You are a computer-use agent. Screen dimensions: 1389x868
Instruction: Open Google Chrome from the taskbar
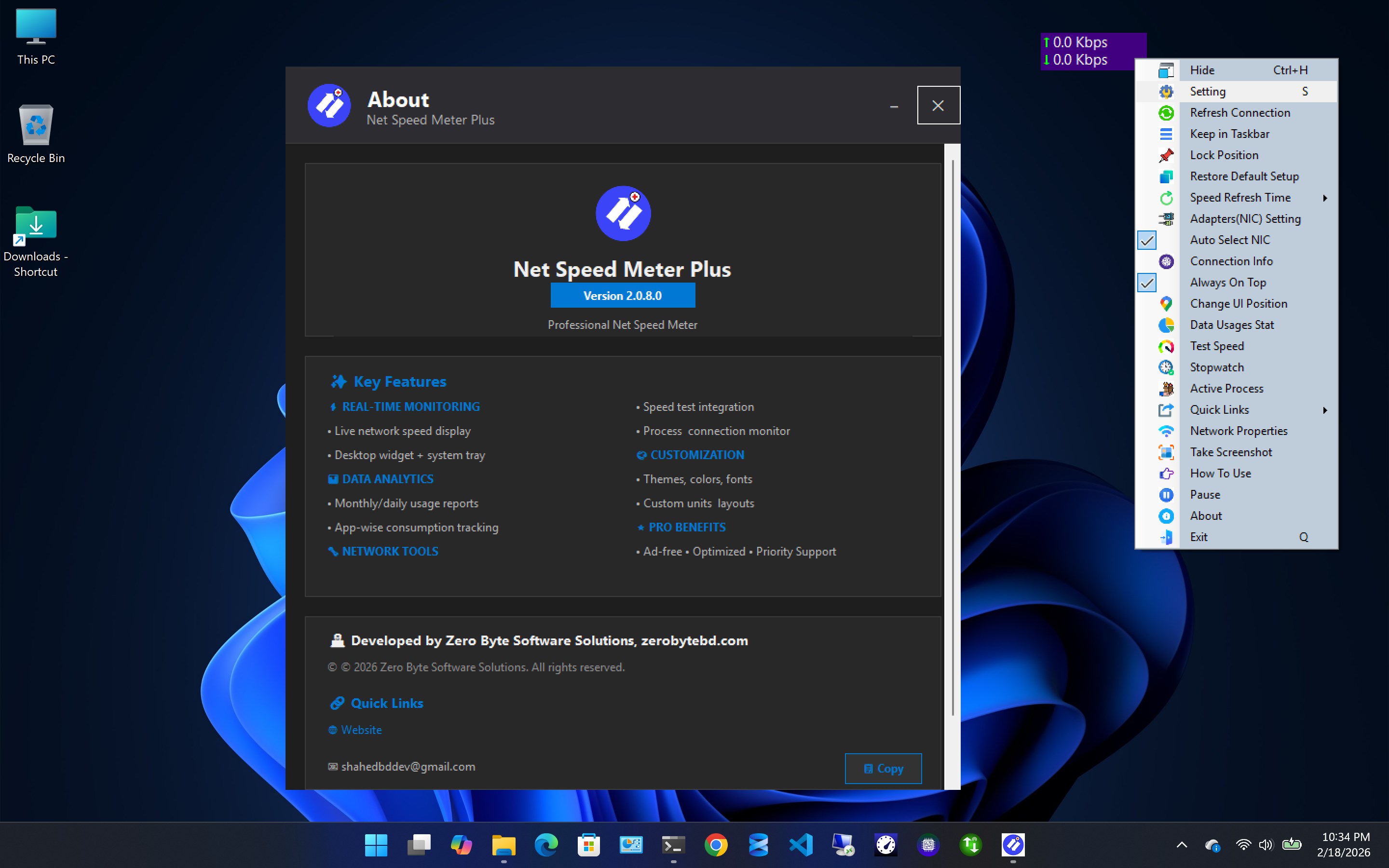(x=716, y=845)
